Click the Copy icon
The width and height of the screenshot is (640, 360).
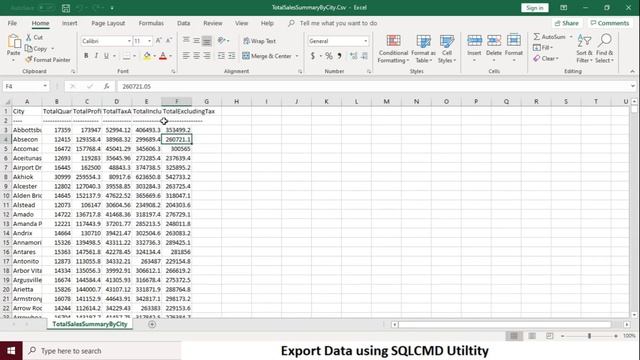point(29,49)
